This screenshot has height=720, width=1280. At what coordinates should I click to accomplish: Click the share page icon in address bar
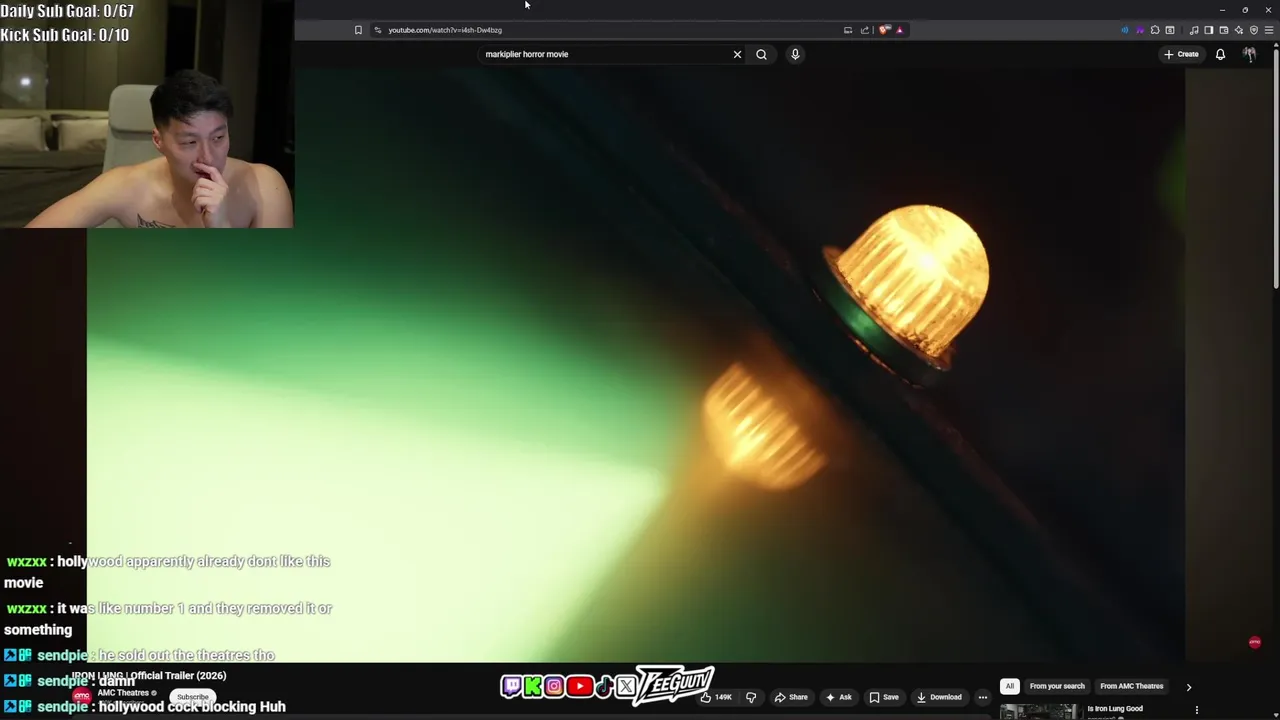(x=865, y=30)
